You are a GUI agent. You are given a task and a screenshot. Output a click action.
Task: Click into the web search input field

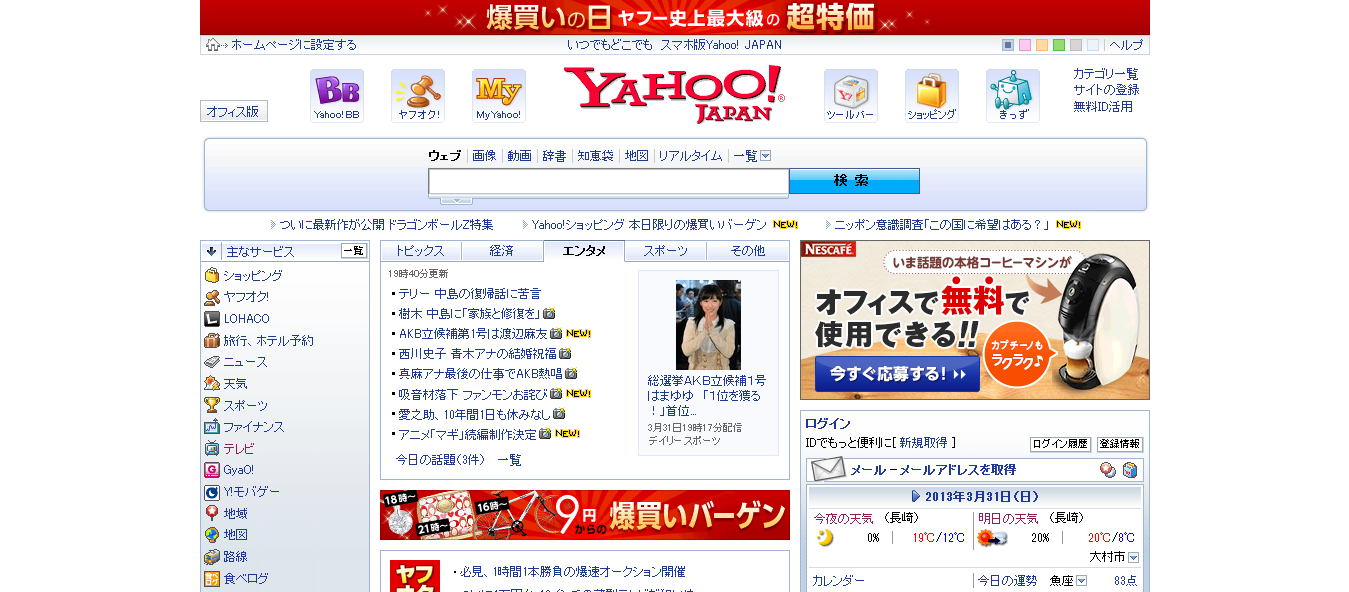click(609, 181)
